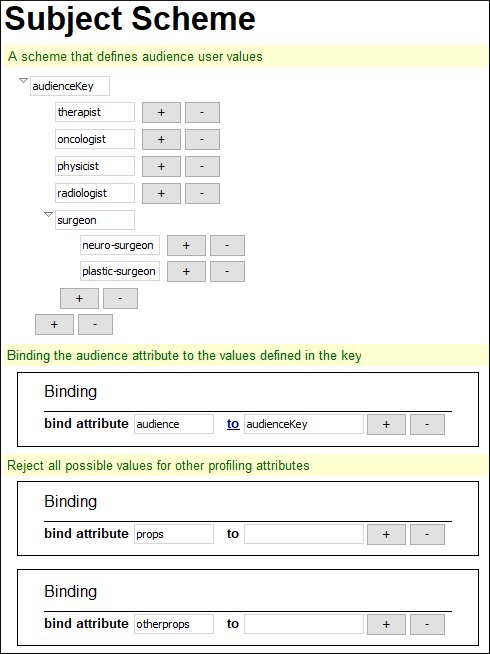Follow the 'to' link in audience binding
This screenshot has height=654, width=490.
(233, 424)
